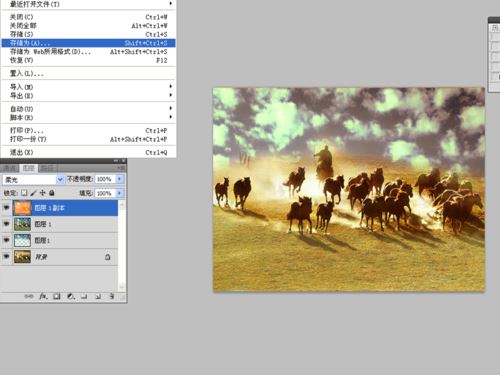Open the fill (填充) slider arrow
Image resolution: width=500 pixels, height=375 pixels.
tap(119, 193)
